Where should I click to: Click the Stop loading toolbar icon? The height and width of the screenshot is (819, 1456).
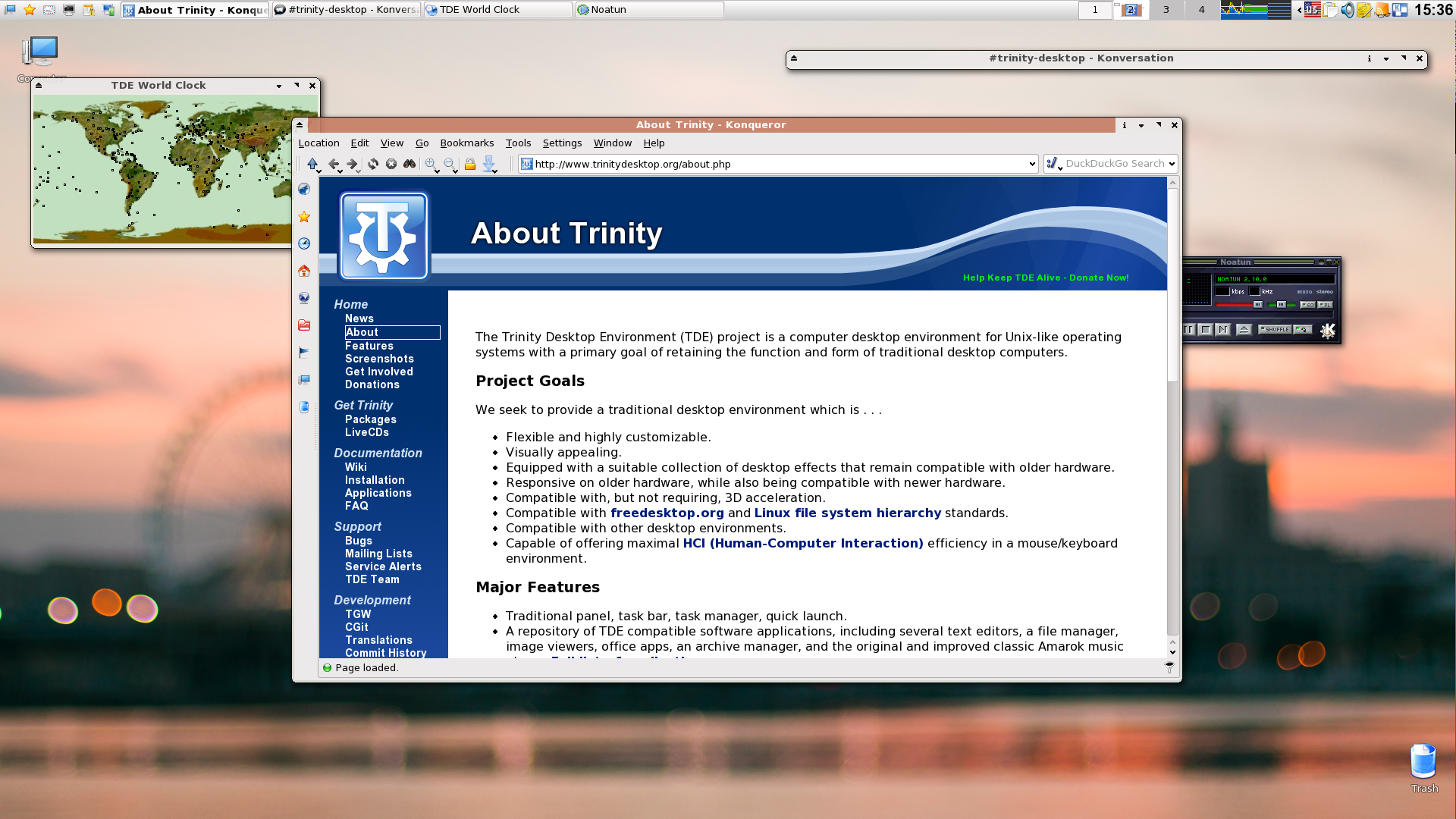391,164
